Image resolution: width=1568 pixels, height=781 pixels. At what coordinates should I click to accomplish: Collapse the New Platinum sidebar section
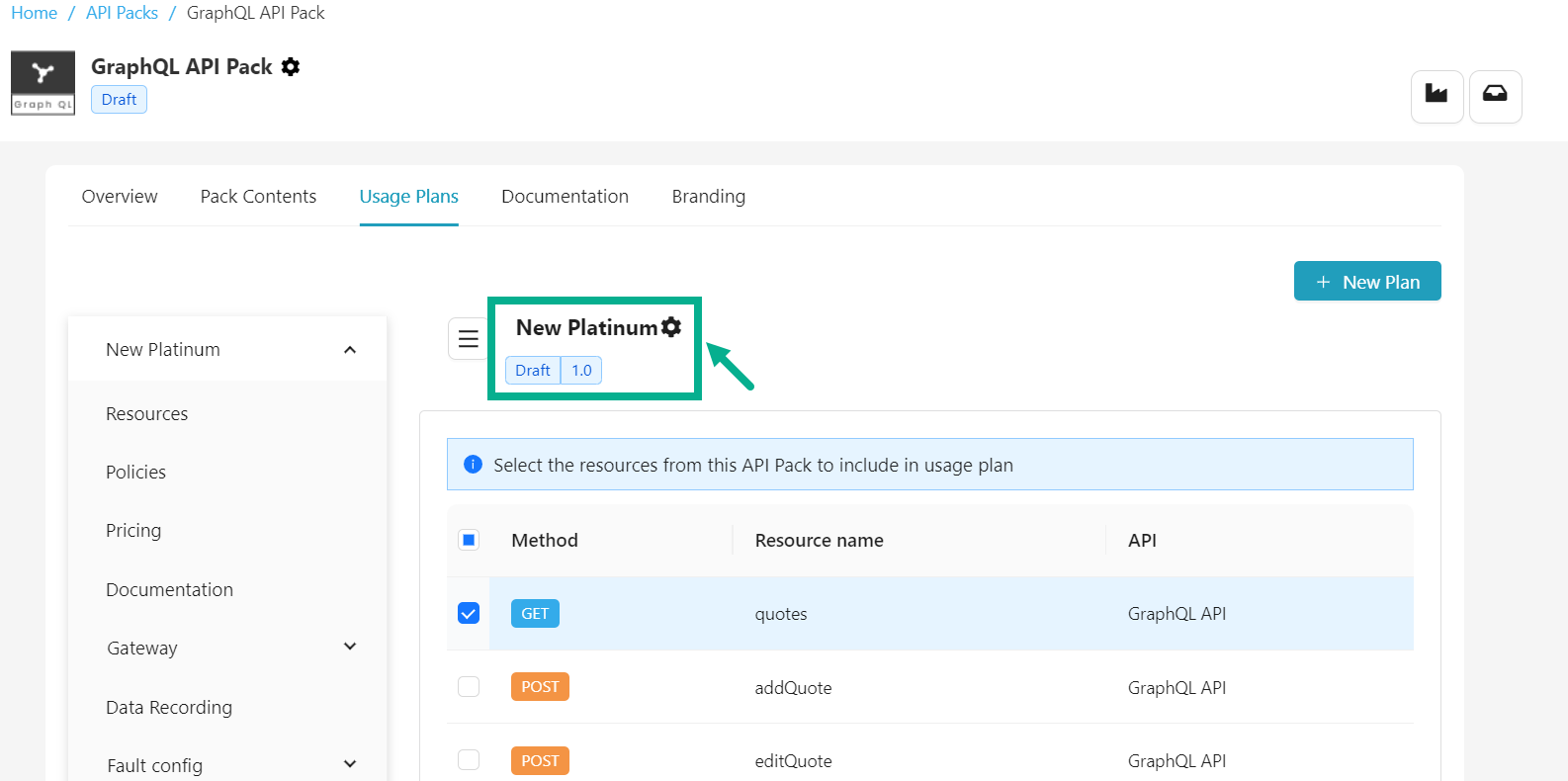point(350,350)
